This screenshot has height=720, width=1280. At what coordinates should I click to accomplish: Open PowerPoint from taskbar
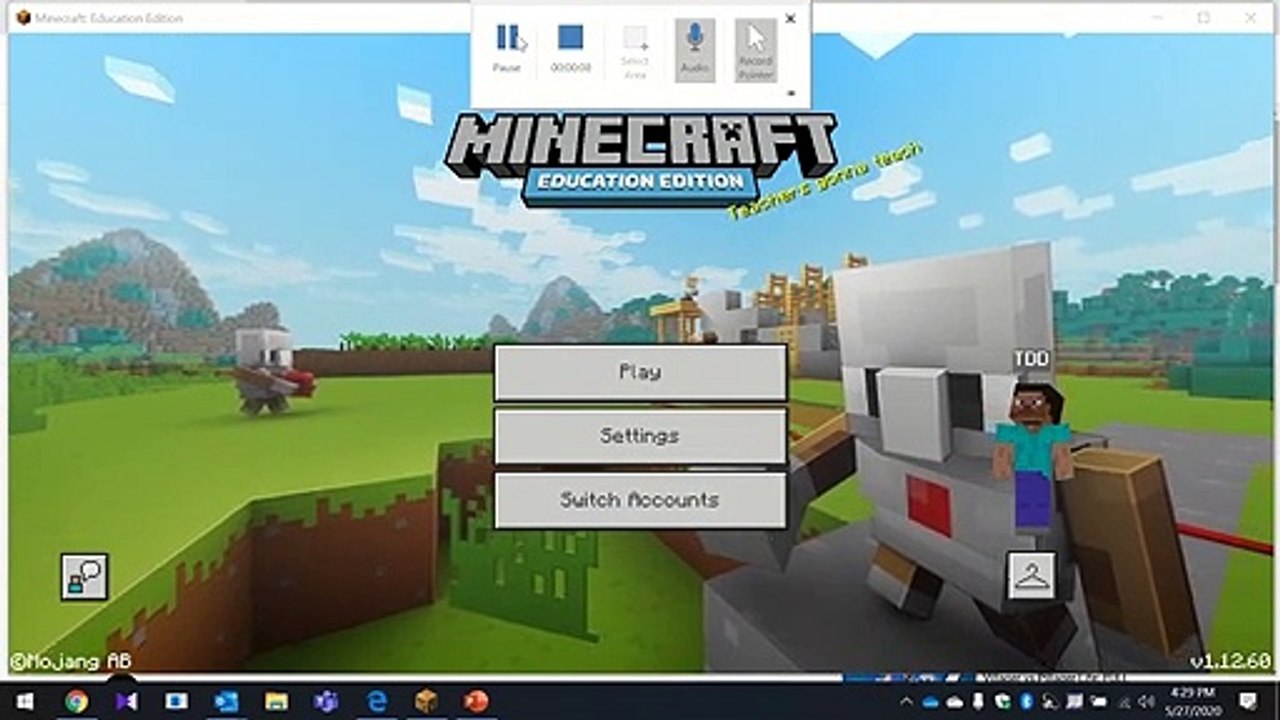[x=477, y=701]
